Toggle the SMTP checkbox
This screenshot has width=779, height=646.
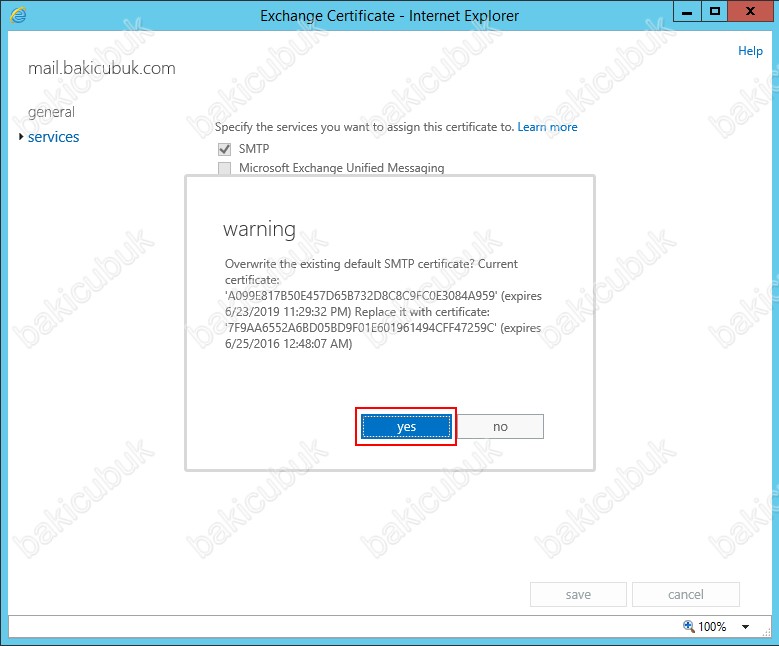coord(225,149)
